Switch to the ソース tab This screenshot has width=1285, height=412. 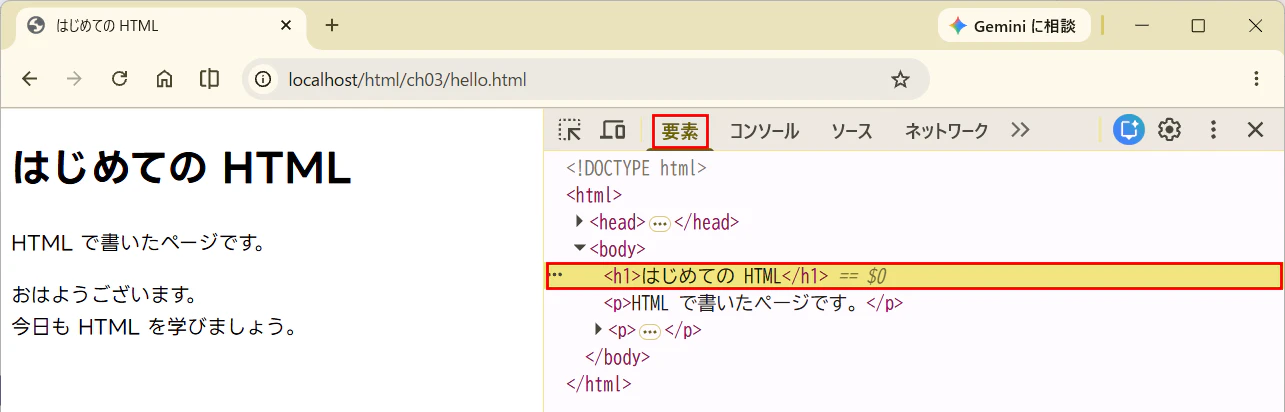click(852, 131)
